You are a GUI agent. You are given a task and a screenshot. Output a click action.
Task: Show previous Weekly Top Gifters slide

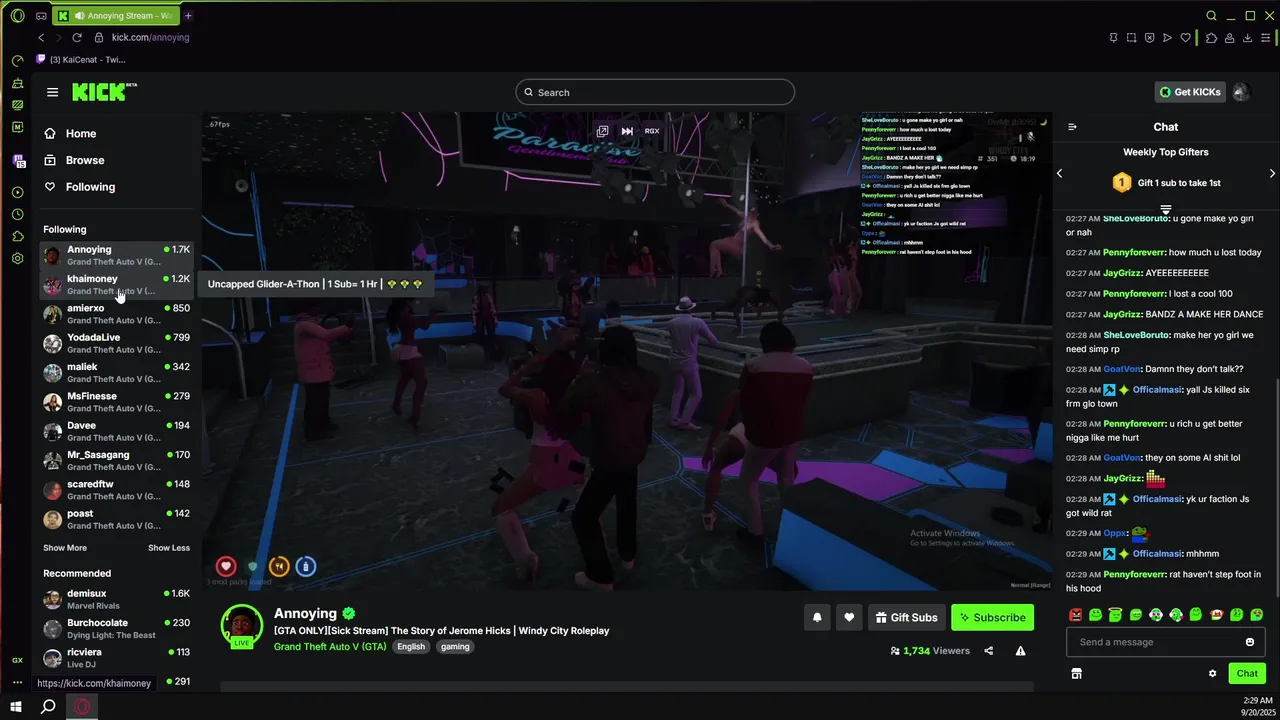(x=1060, y=173)
